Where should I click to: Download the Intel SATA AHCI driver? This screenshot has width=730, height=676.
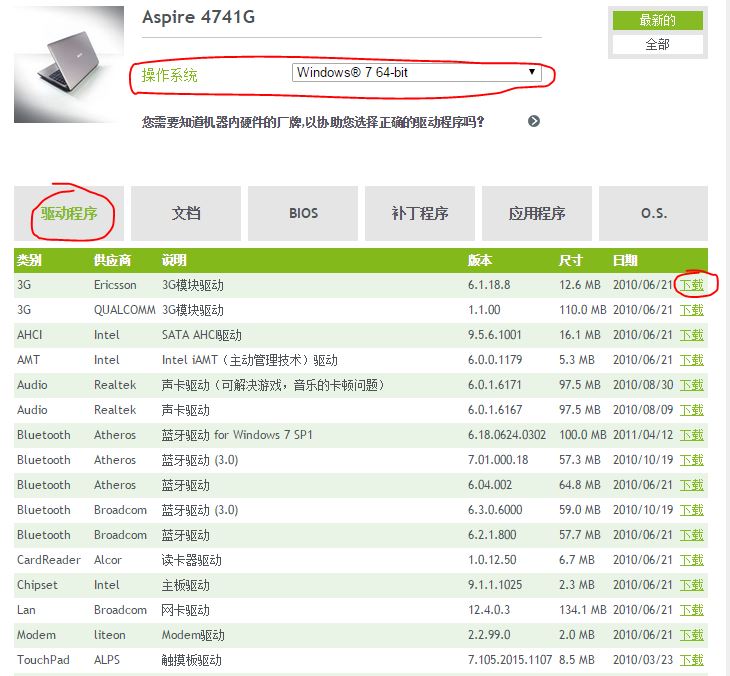tap(692, 335)
